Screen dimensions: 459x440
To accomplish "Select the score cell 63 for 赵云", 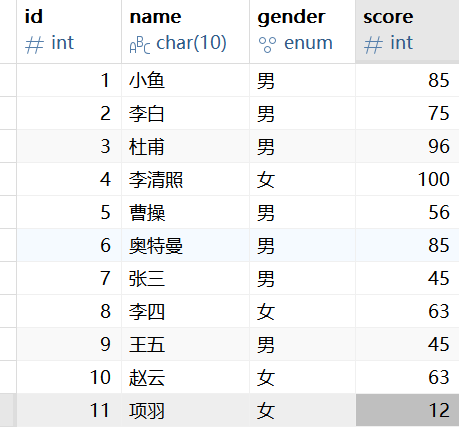I will tap(407, 377).
